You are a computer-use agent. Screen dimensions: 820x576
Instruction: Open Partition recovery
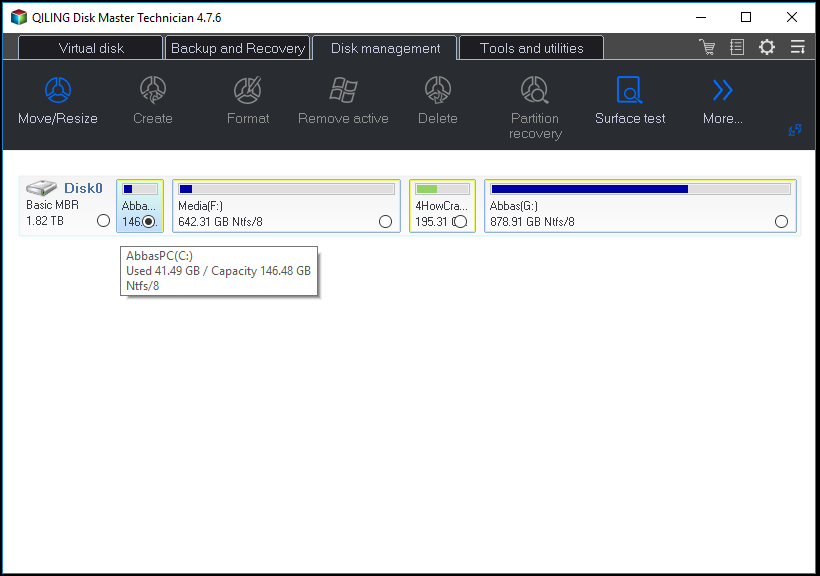point(535,108)
